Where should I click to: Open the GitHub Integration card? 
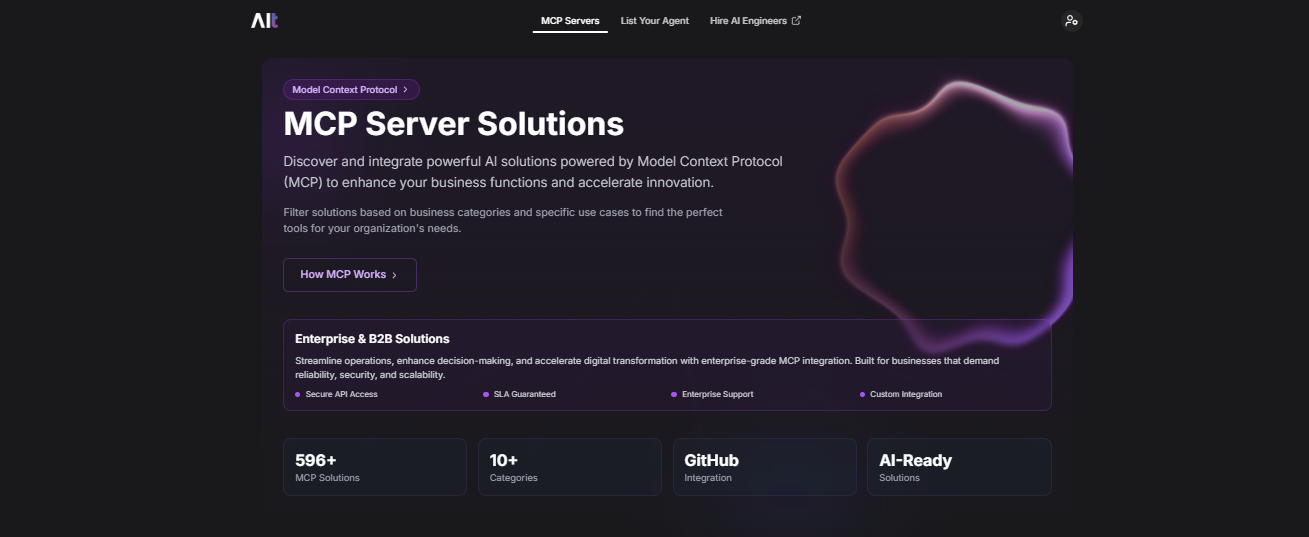point(764,467)
